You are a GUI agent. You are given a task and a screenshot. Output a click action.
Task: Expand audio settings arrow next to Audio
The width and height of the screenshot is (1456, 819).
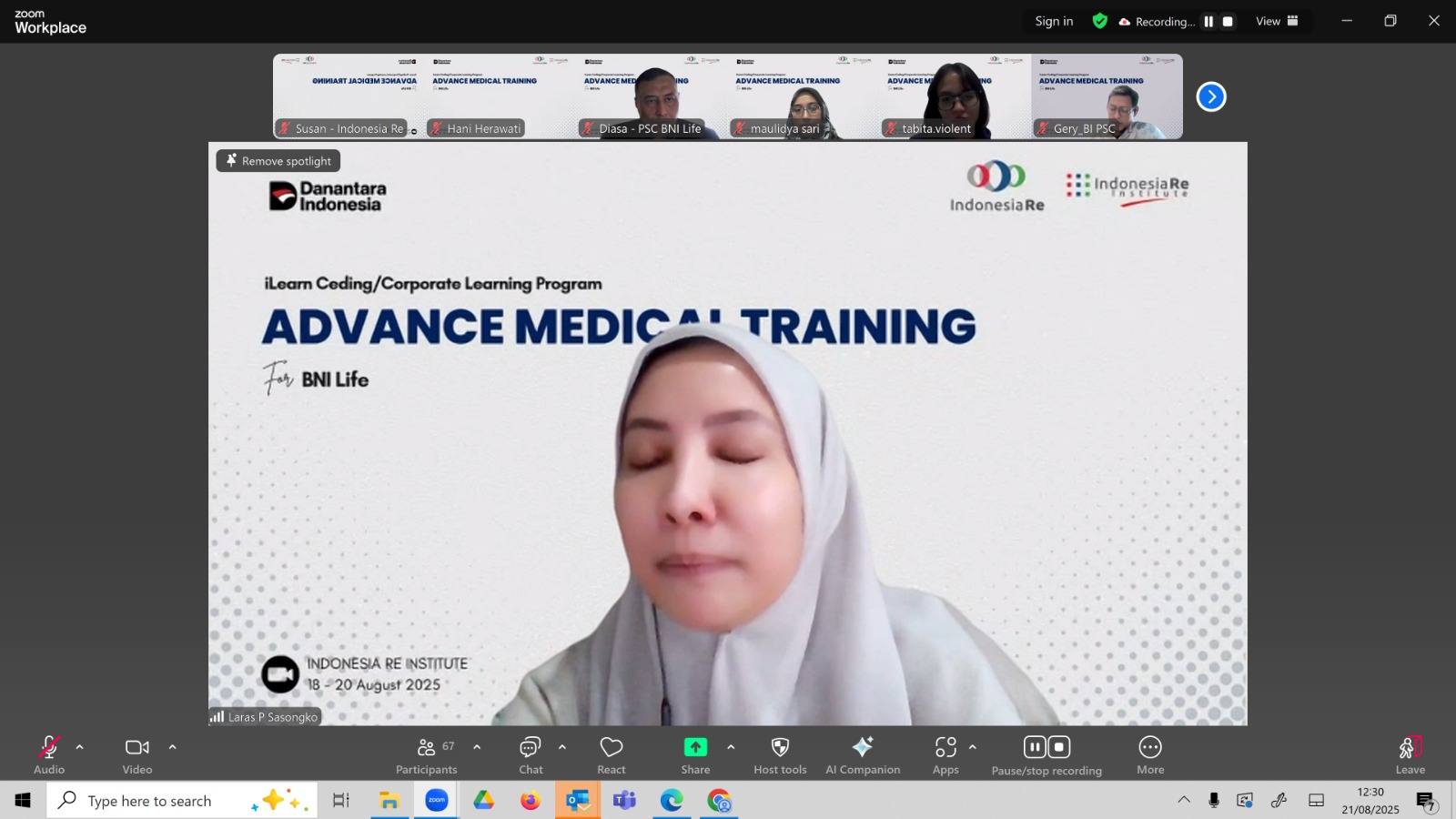click(x=80, y=747)
